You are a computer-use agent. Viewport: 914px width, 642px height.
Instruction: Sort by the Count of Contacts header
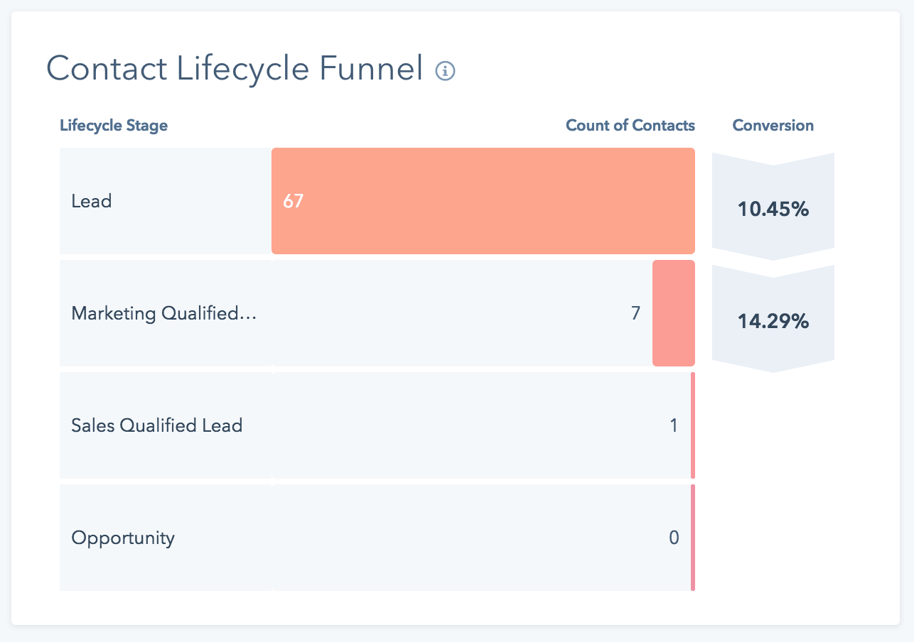(x=630, y=126)
